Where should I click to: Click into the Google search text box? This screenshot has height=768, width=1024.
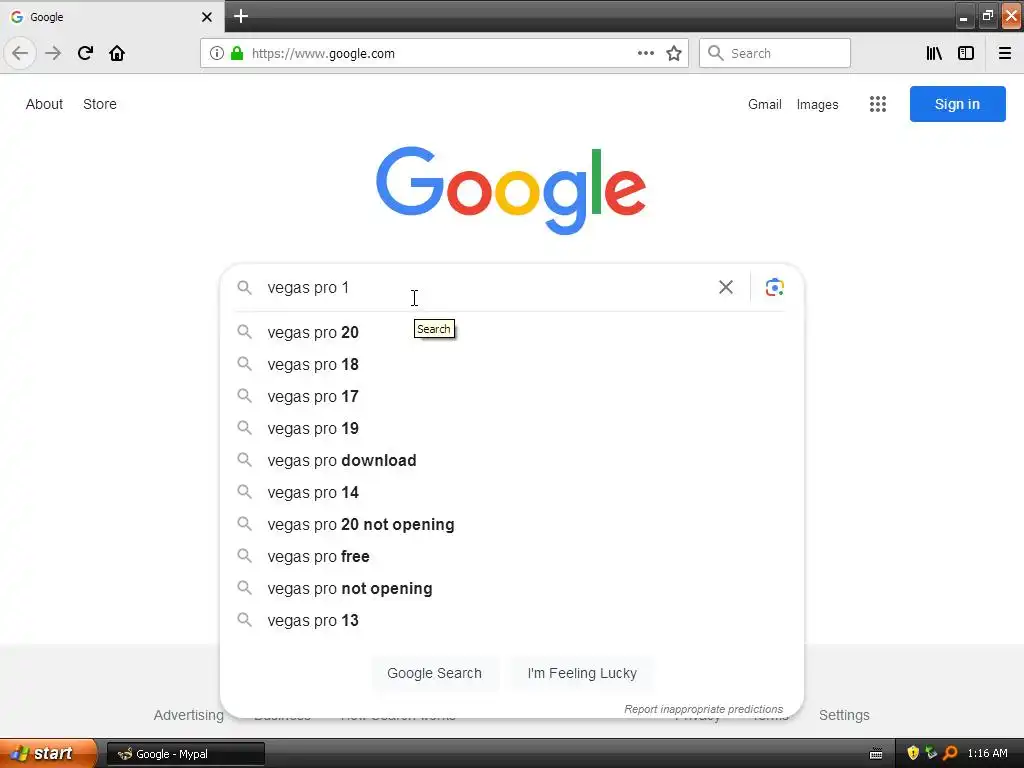pyautogui.click(x=487, y=287)
